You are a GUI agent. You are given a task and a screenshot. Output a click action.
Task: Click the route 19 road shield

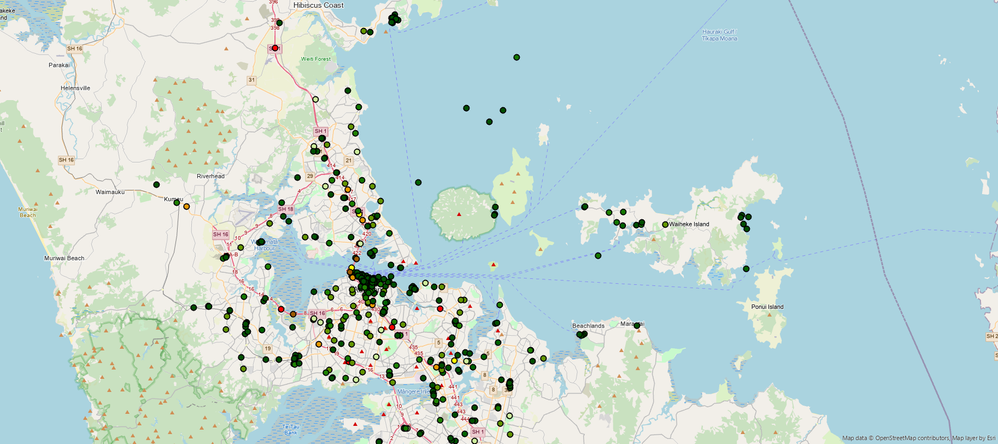coord(268,349)
